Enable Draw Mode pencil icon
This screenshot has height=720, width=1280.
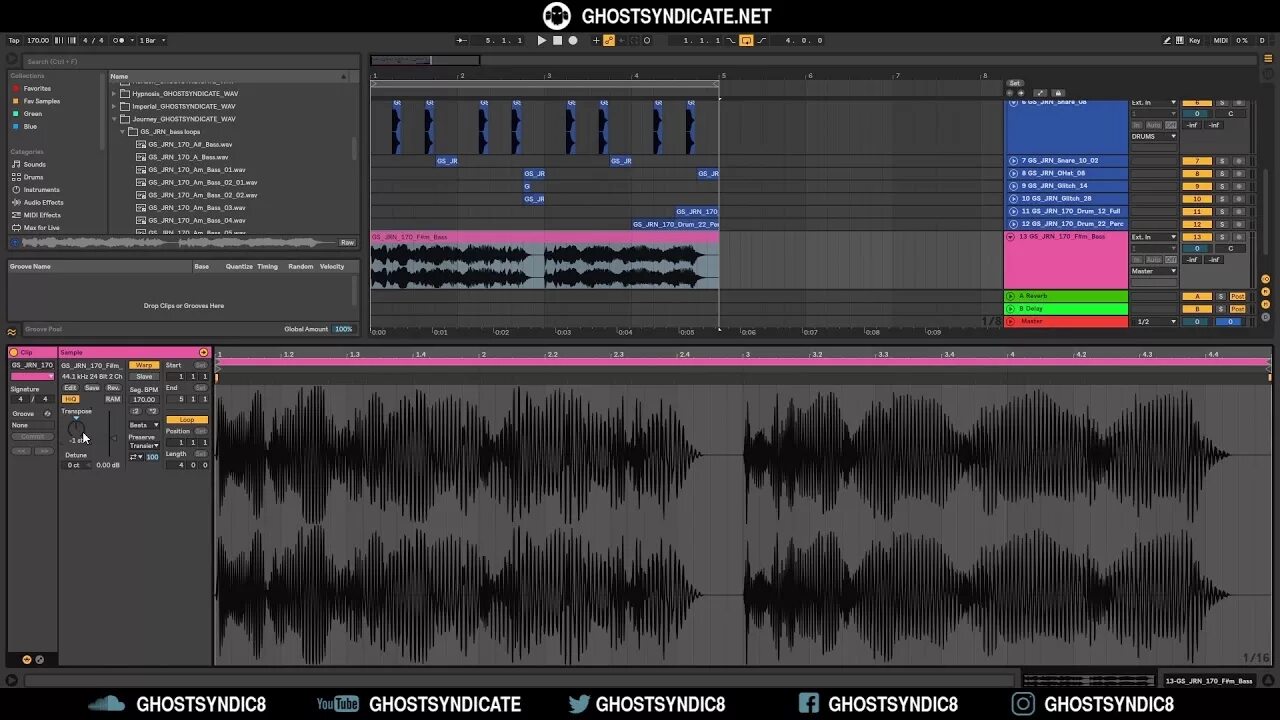point(1167,40)
